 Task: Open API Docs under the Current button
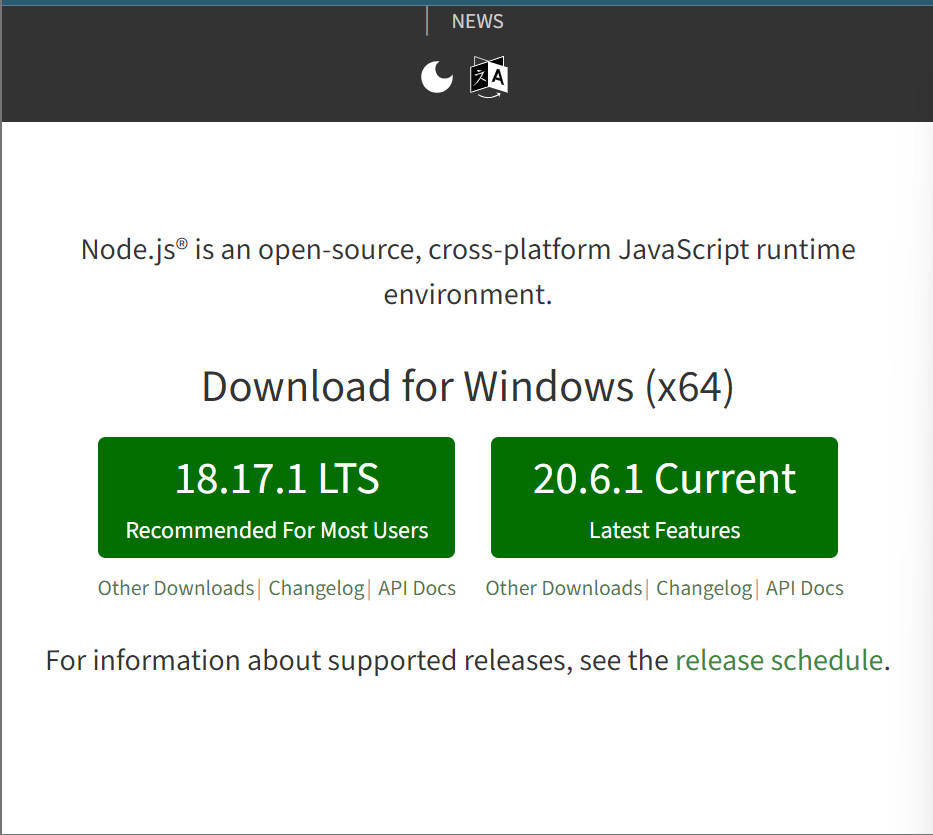pyautogui.click(x=804, y=588)
